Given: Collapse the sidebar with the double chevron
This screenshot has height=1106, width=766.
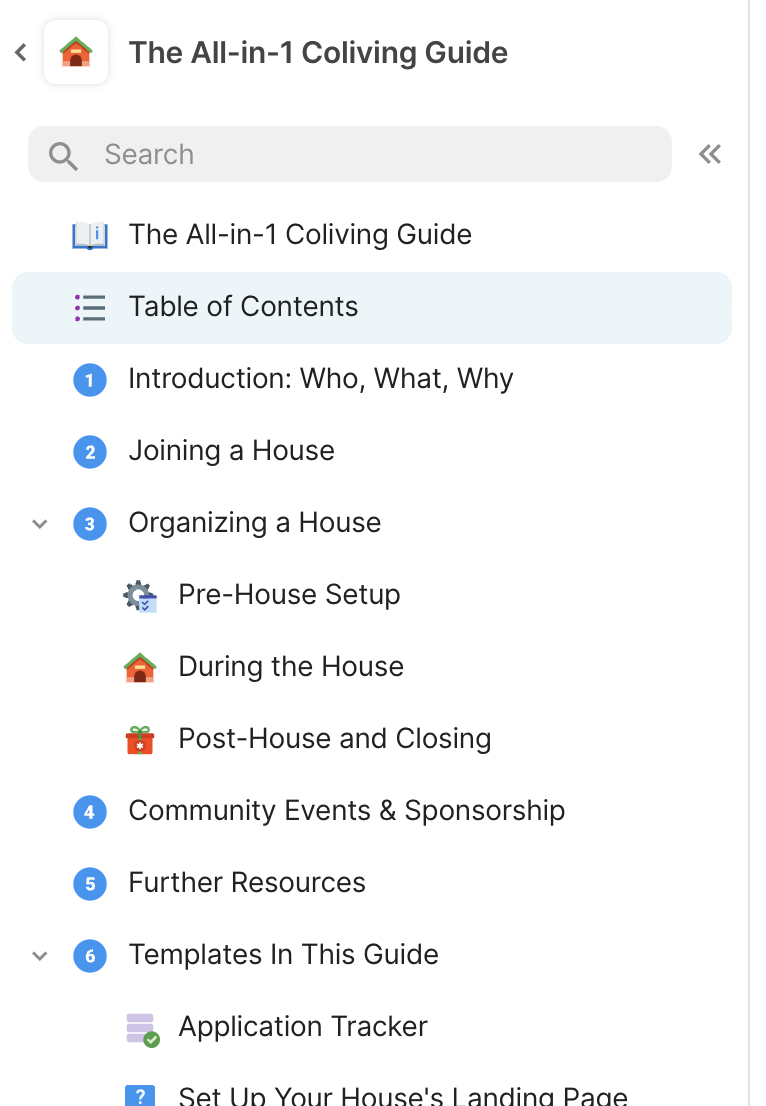Looking at the screenshot, I should pyautogui.click(x=710, y=154).
